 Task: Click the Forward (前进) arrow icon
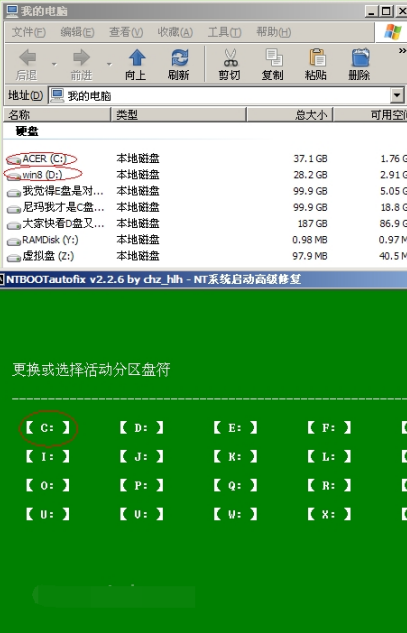pos(82,58)
